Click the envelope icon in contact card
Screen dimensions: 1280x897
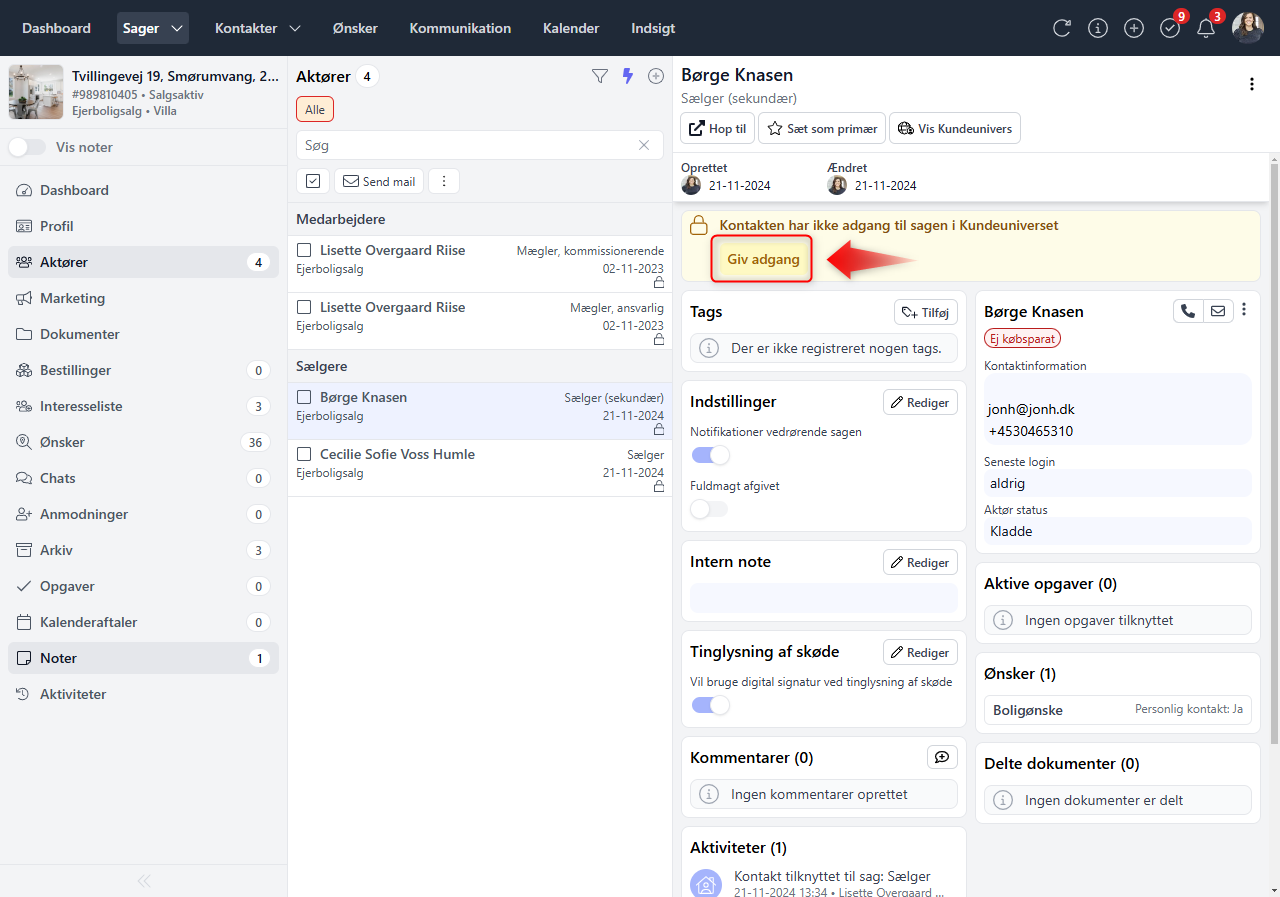[1218, 311]
